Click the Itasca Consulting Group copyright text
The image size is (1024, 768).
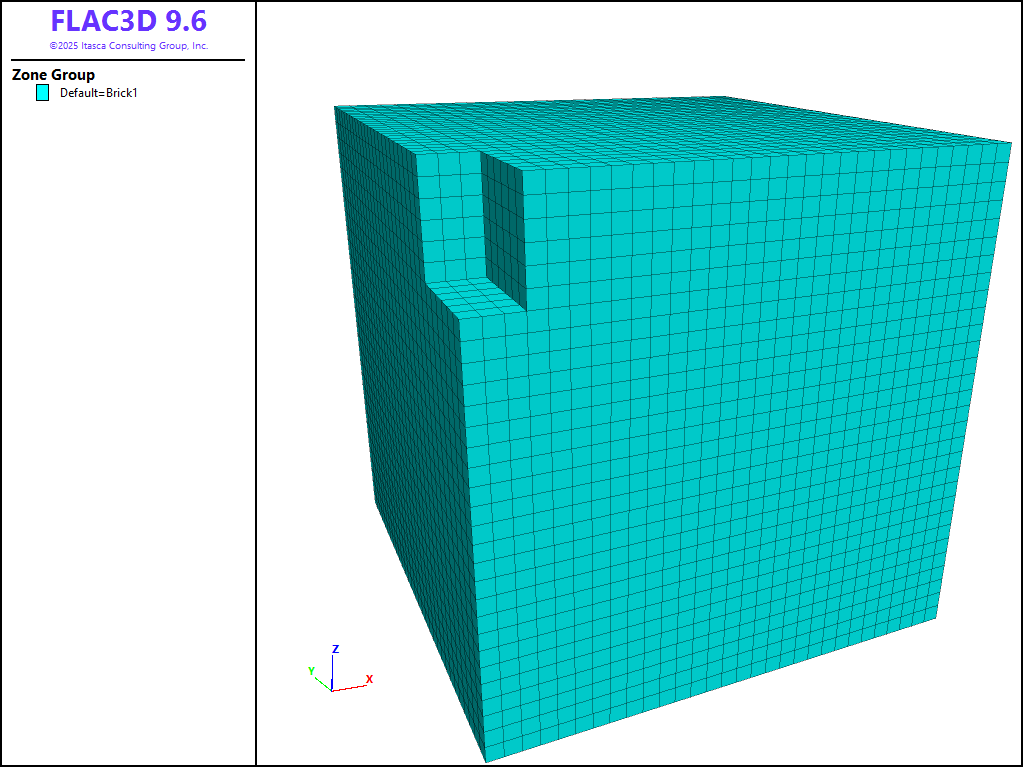click(129, 46)
